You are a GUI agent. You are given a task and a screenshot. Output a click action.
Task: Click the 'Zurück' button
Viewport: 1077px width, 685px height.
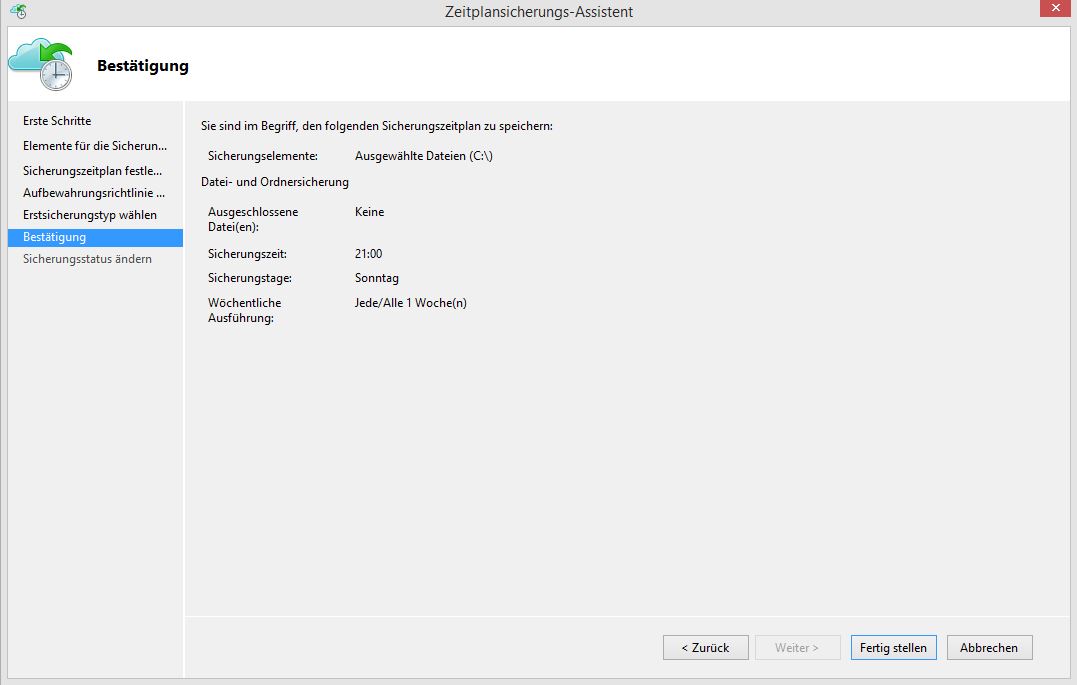tap(705, 647)
